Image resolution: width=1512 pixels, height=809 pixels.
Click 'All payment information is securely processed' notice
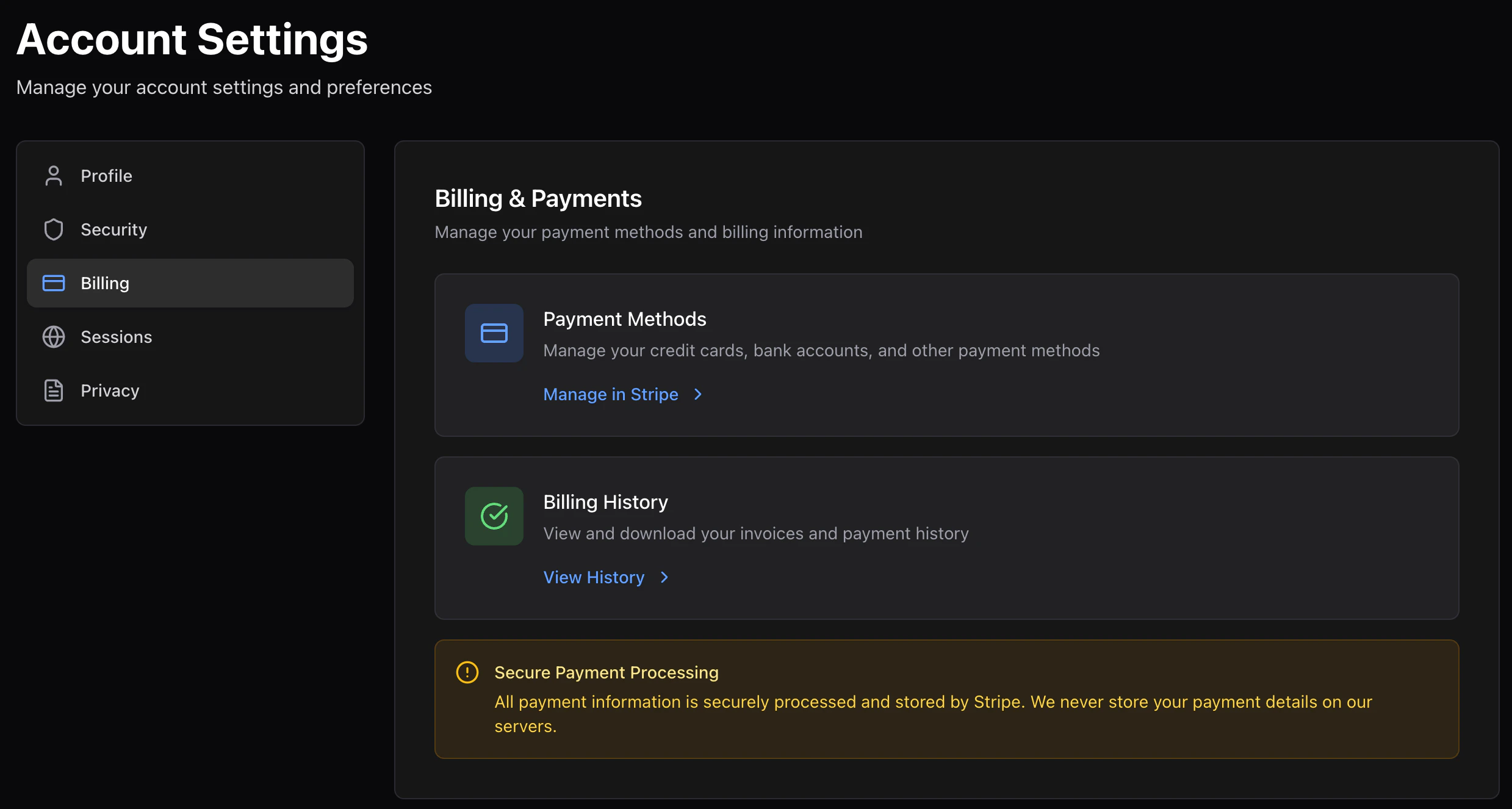click(933, 714)
